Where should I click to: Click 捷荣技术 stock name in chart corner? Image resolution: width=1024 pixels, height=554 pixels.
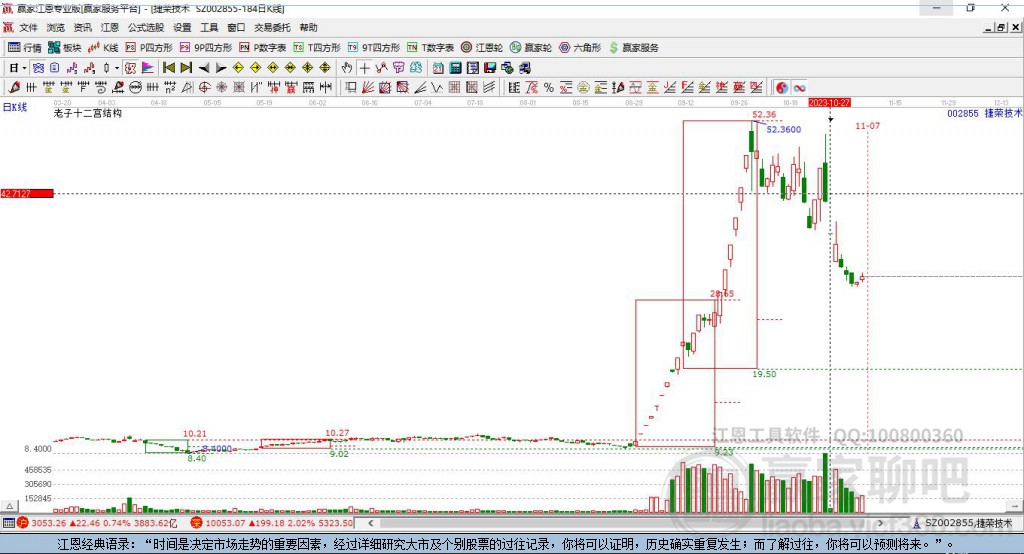pos(1003,114)
